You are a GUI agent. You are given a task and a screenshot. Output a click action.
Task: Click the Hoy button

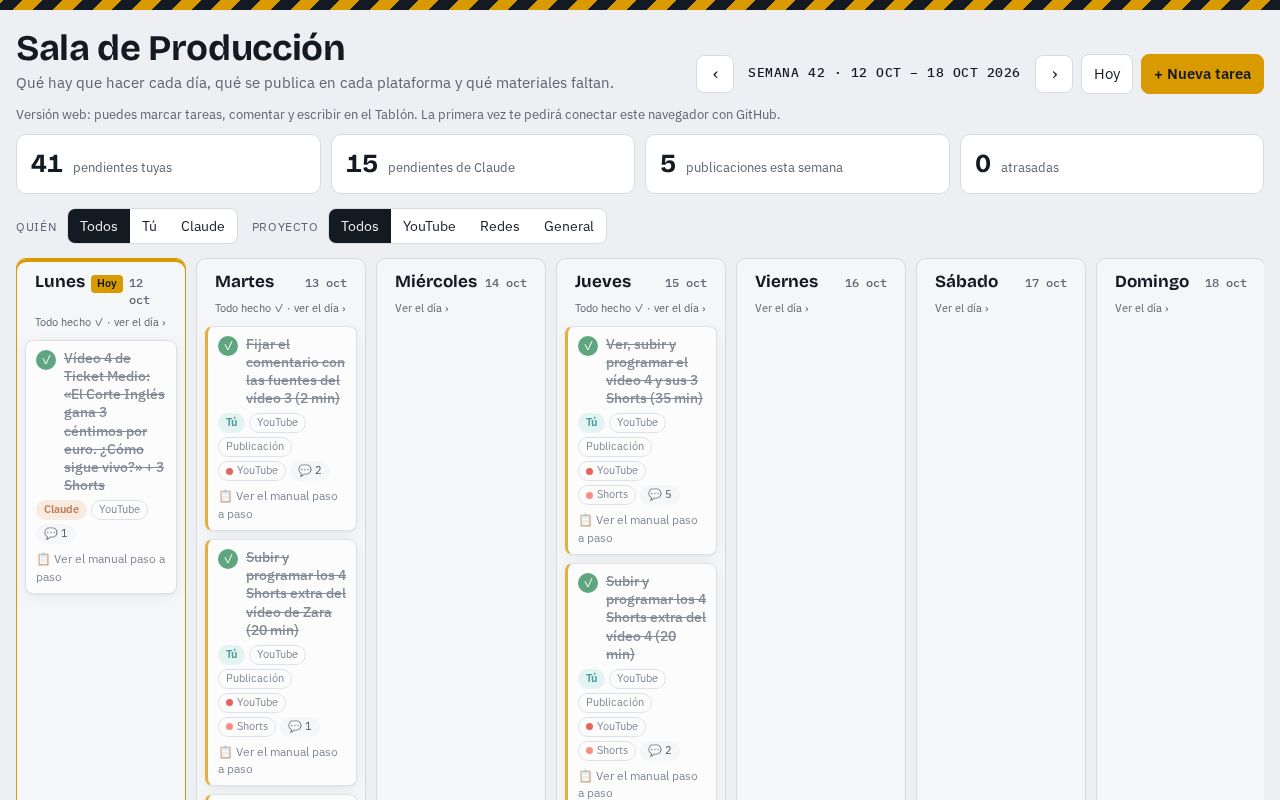pos(1107,74)
